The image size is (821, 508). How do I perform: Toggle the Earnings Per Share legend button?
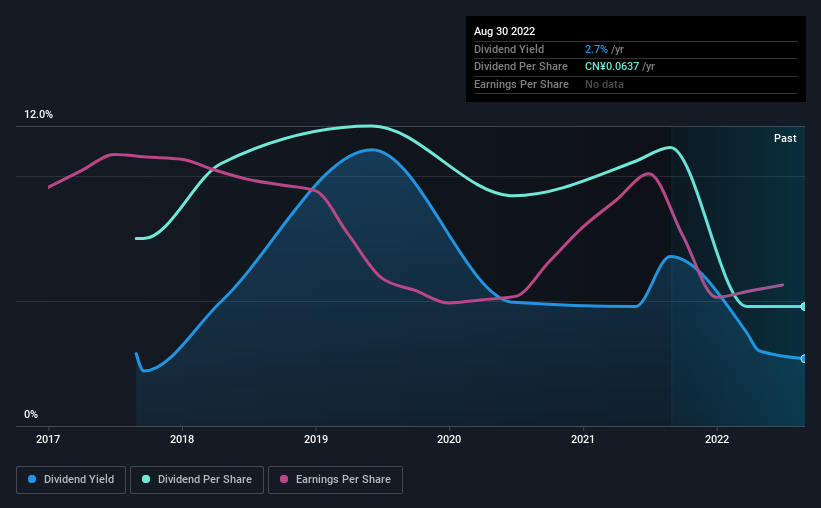coord(335,480)
